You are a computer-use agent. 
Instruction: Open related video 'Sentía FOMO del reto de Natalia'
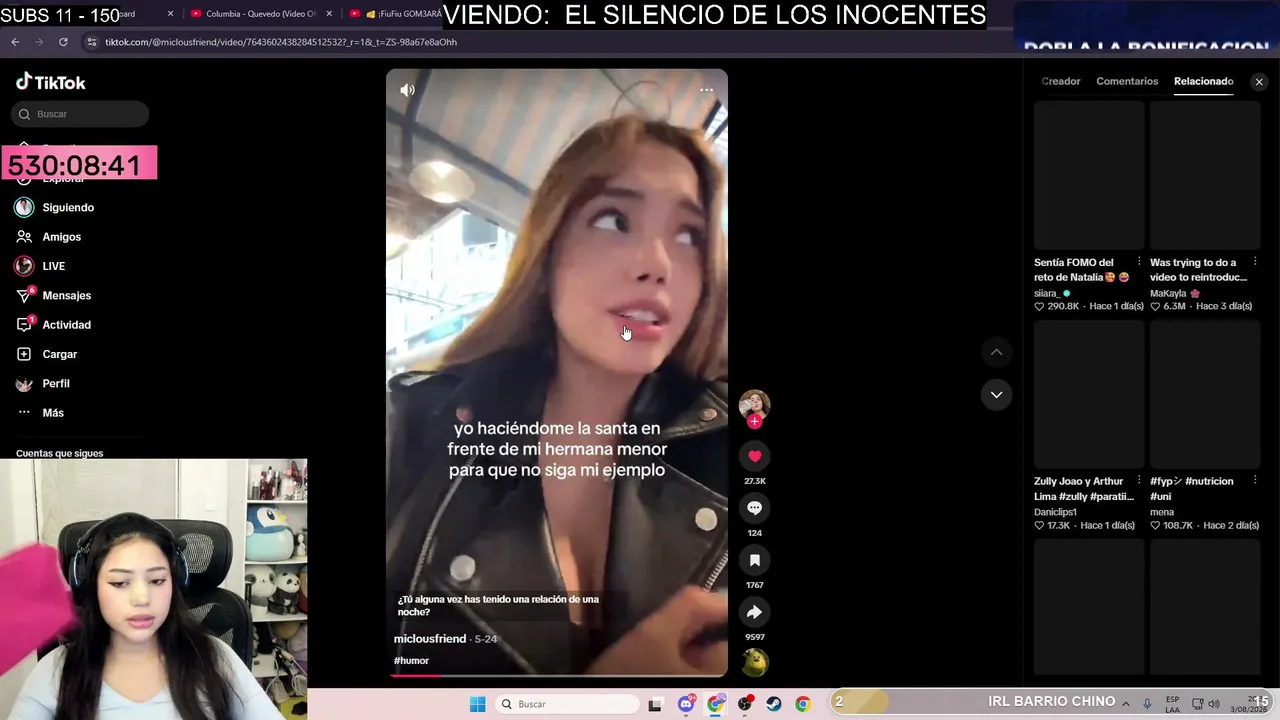tap(1089, 175)
